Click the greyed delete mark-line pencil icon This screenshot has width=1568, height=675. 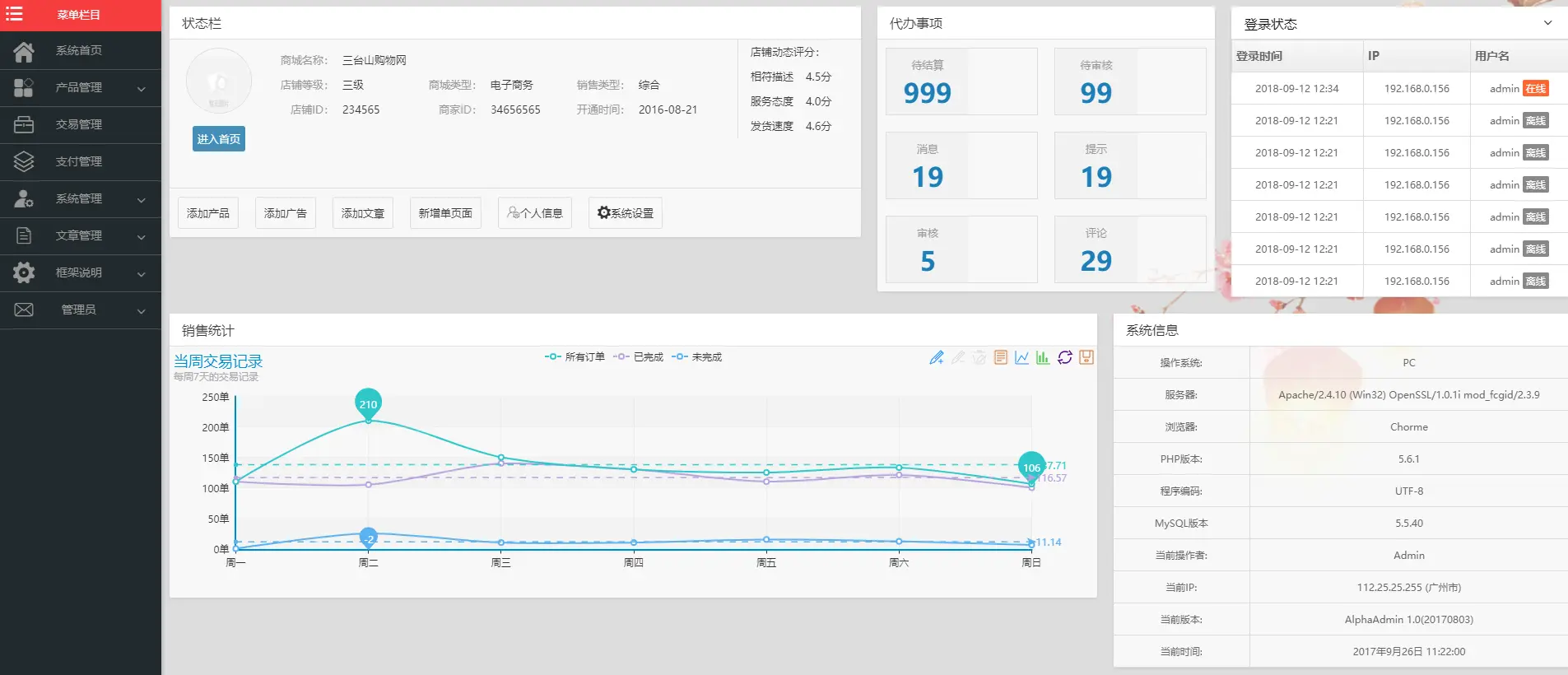point(958,357)
